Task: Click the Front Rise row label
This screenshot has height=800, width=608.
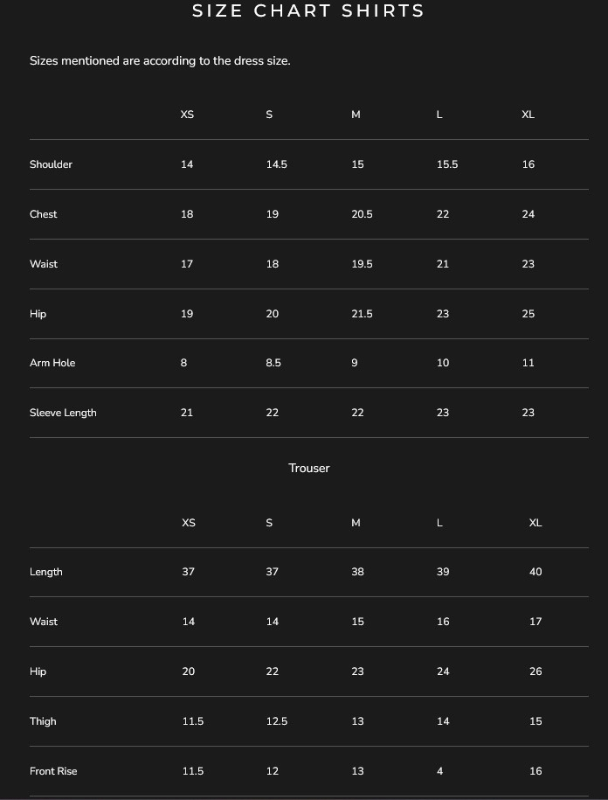Action: [x=53, y=771]
